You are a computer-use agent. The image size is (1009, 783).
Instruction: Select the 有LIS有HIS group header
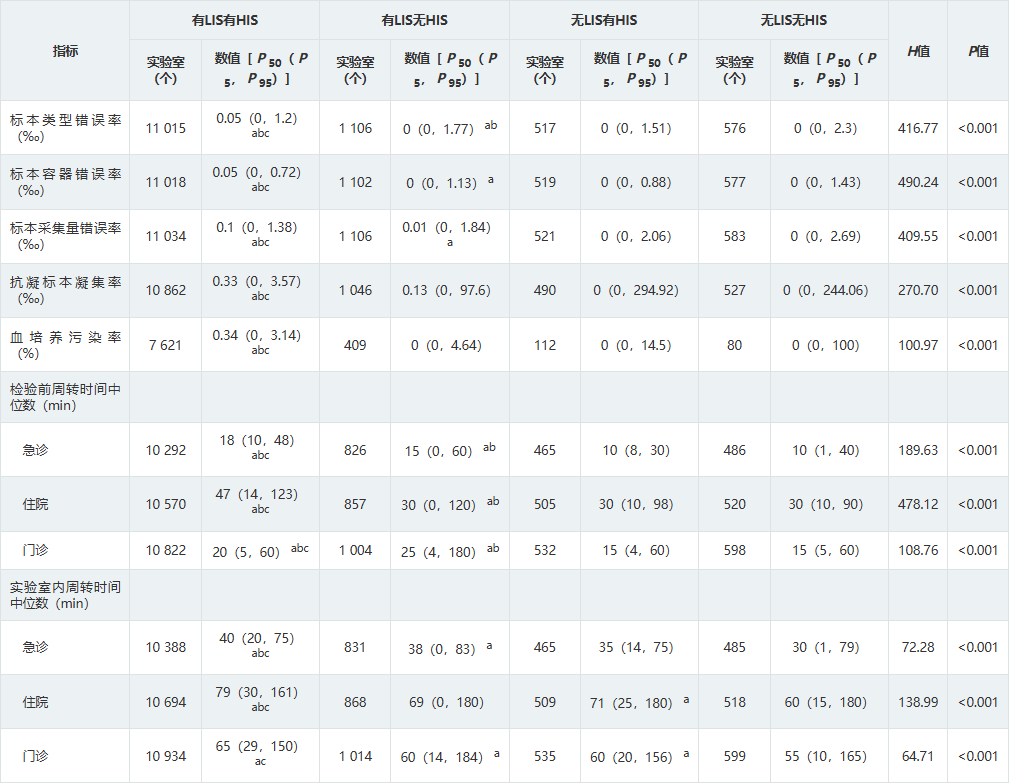(x=224, y=20)
